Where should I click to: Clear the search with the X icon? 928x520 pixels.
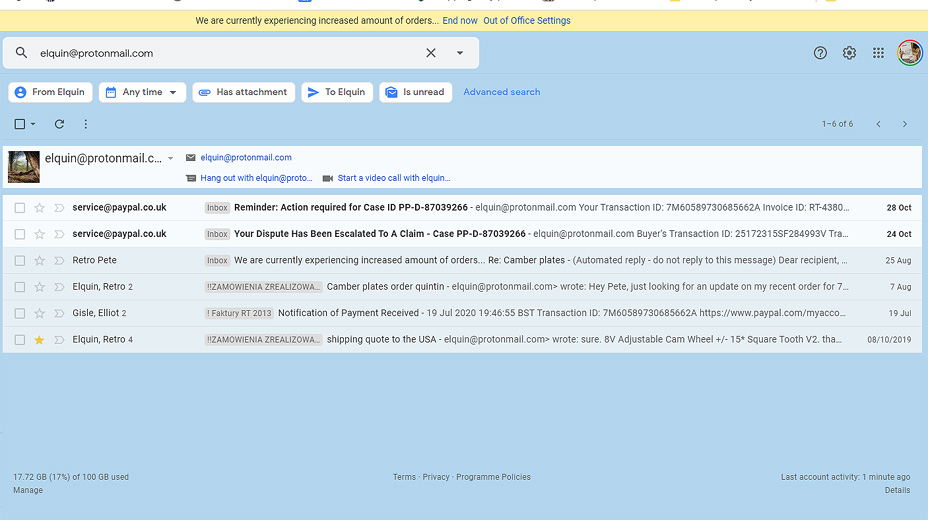431,53
